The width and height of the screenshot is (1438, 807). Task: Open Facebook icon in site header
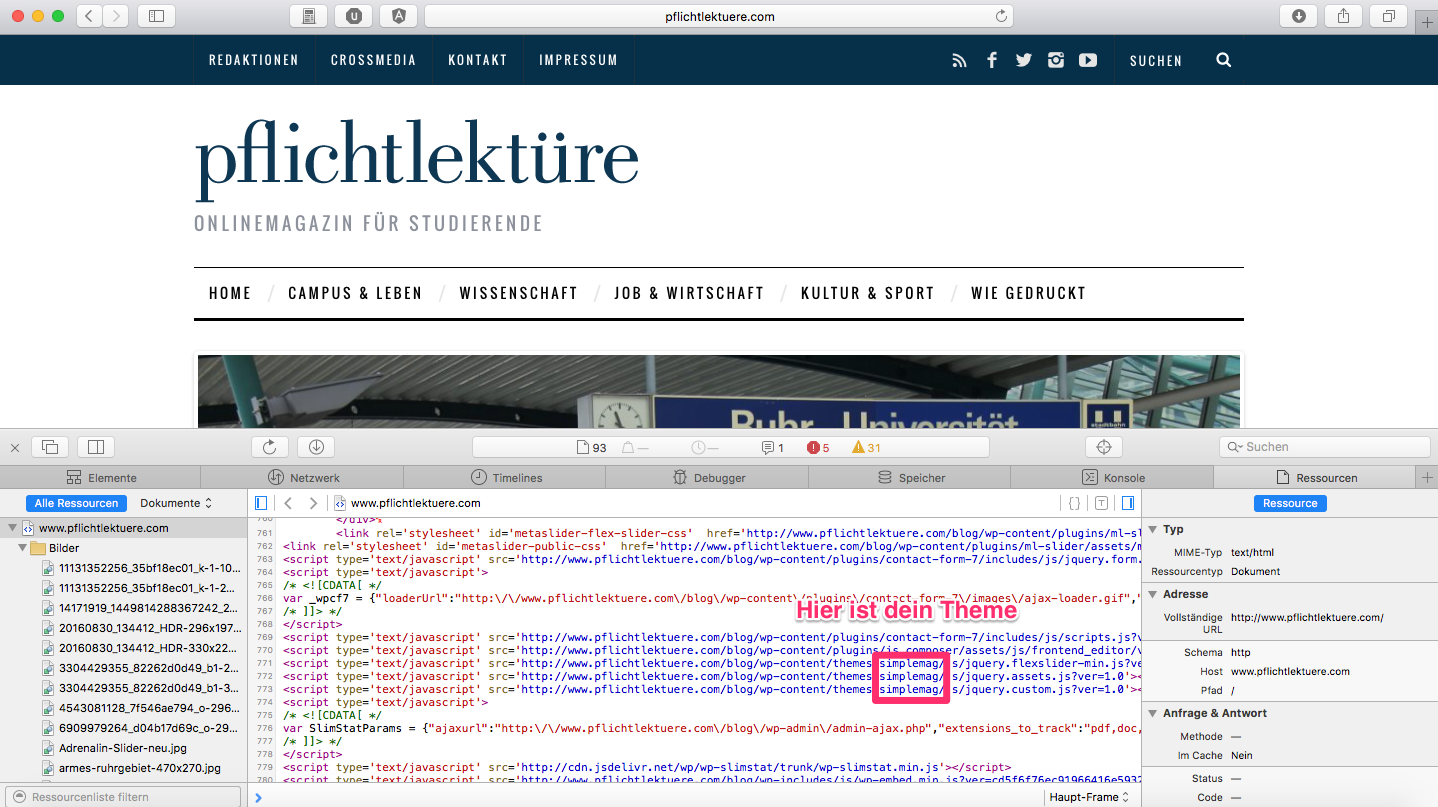(992, 60)
